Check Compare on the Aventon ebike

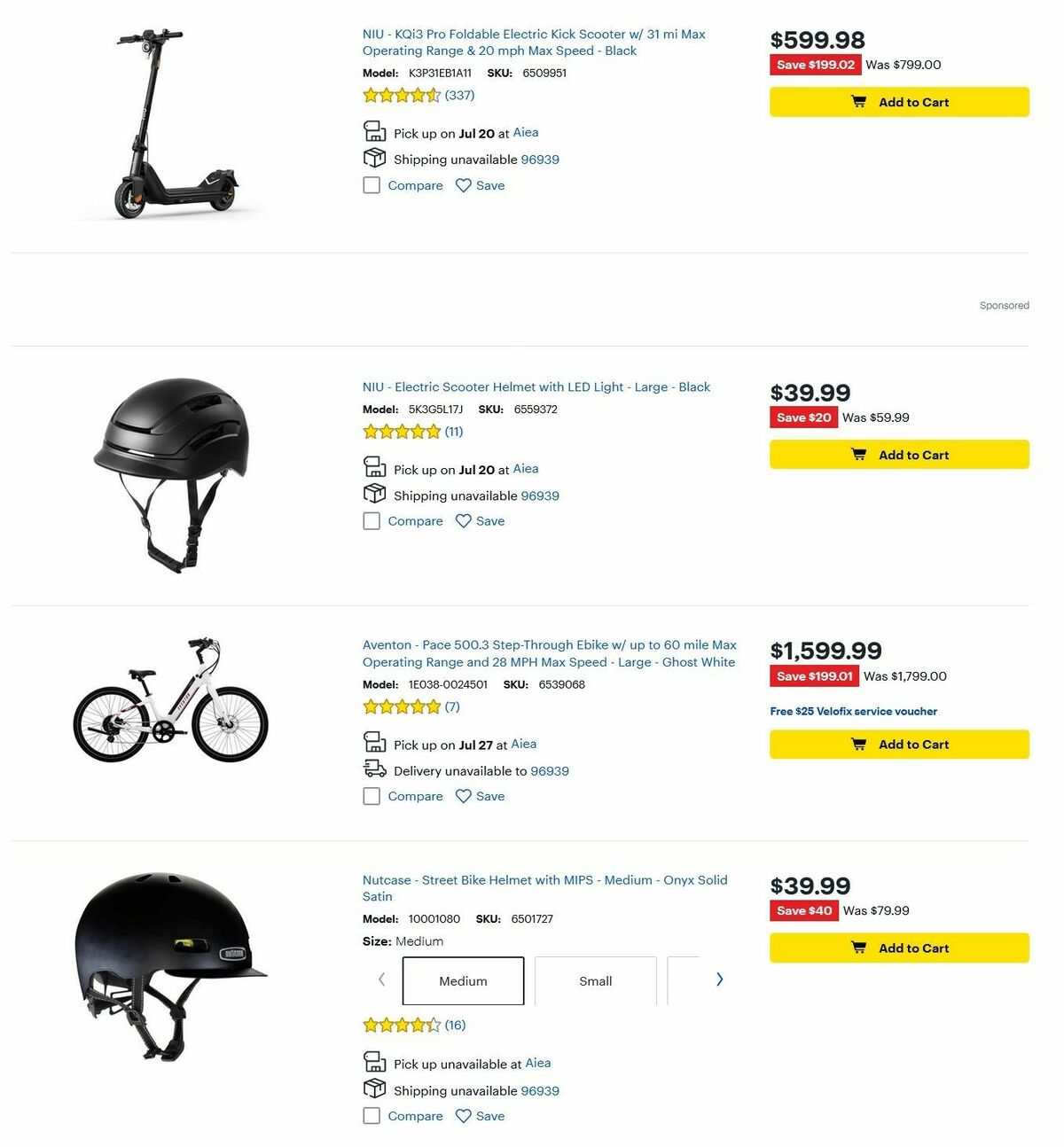[372, 796]
